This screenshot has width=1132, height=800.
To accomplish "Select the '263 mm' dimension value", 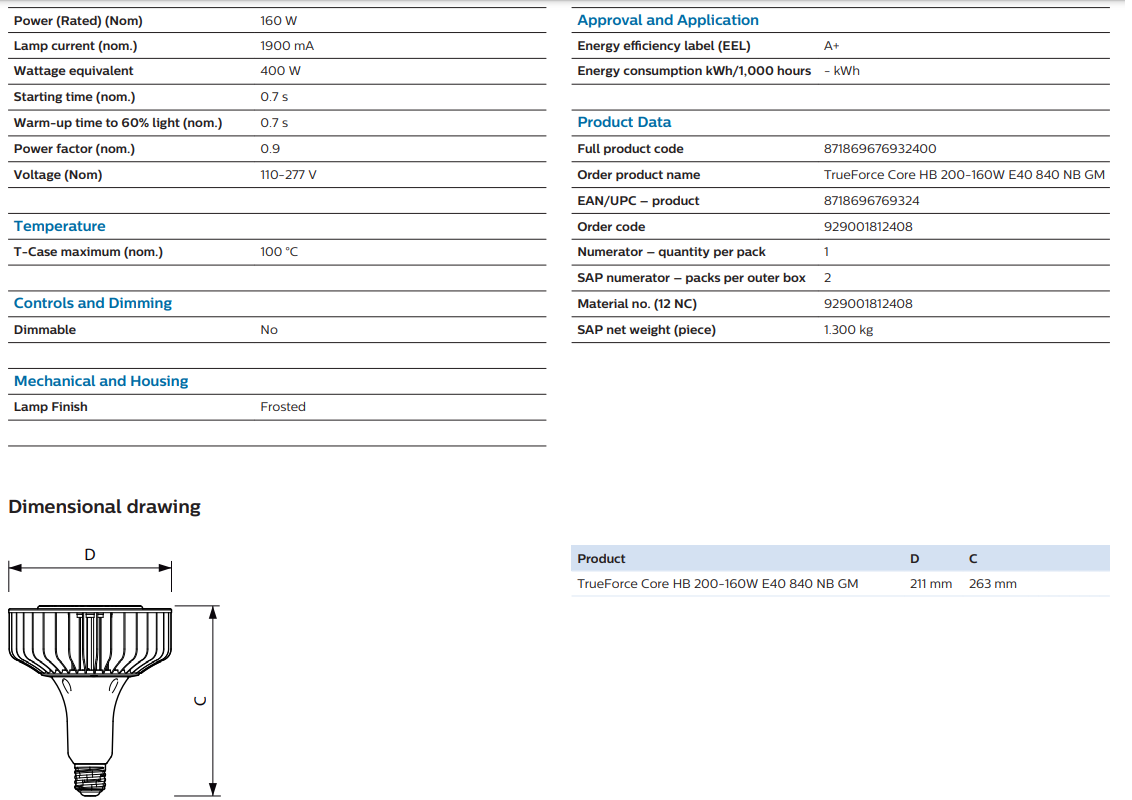I will [x=993, y=584].
